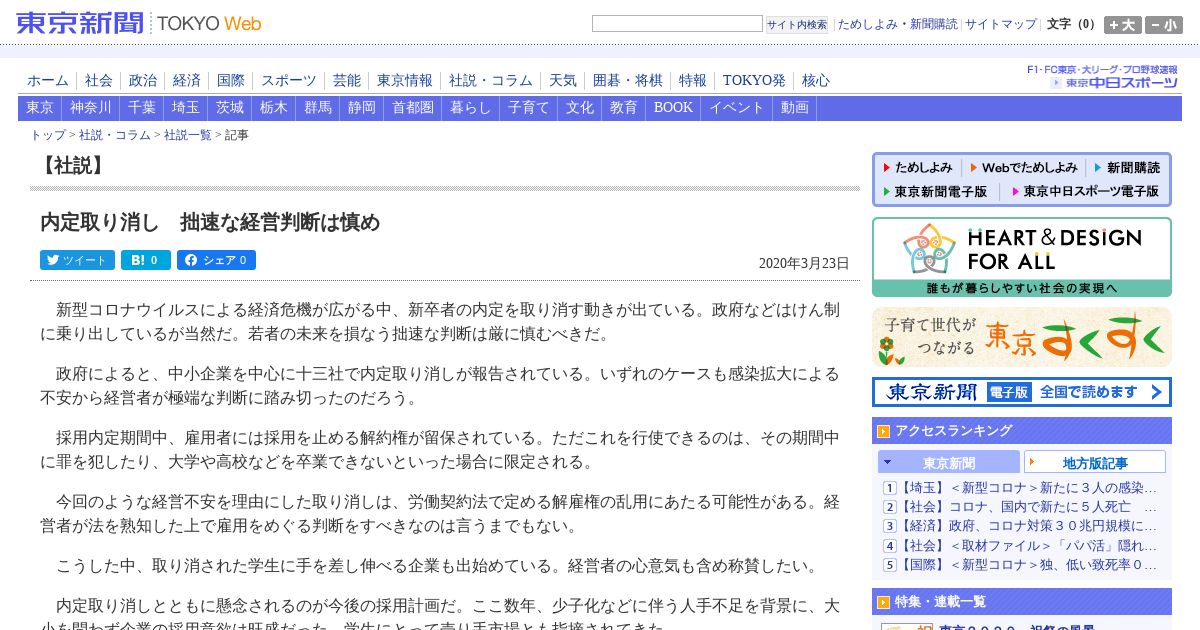Open 囲碁・将棋 in the main menu
1200x630 pixels.
(628, 81)
